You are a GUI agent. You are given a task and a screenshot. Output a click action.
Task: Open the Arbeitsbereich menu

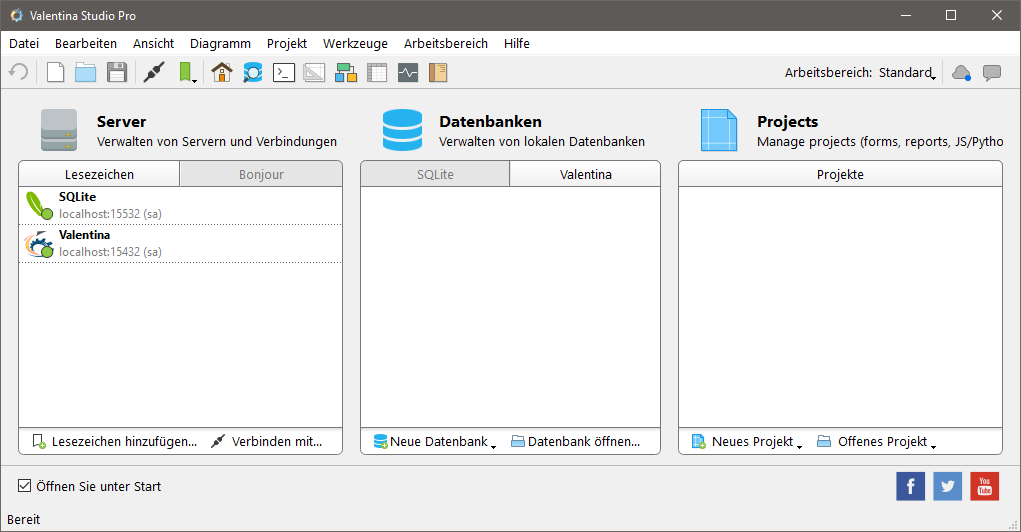[x=446, y=44]
